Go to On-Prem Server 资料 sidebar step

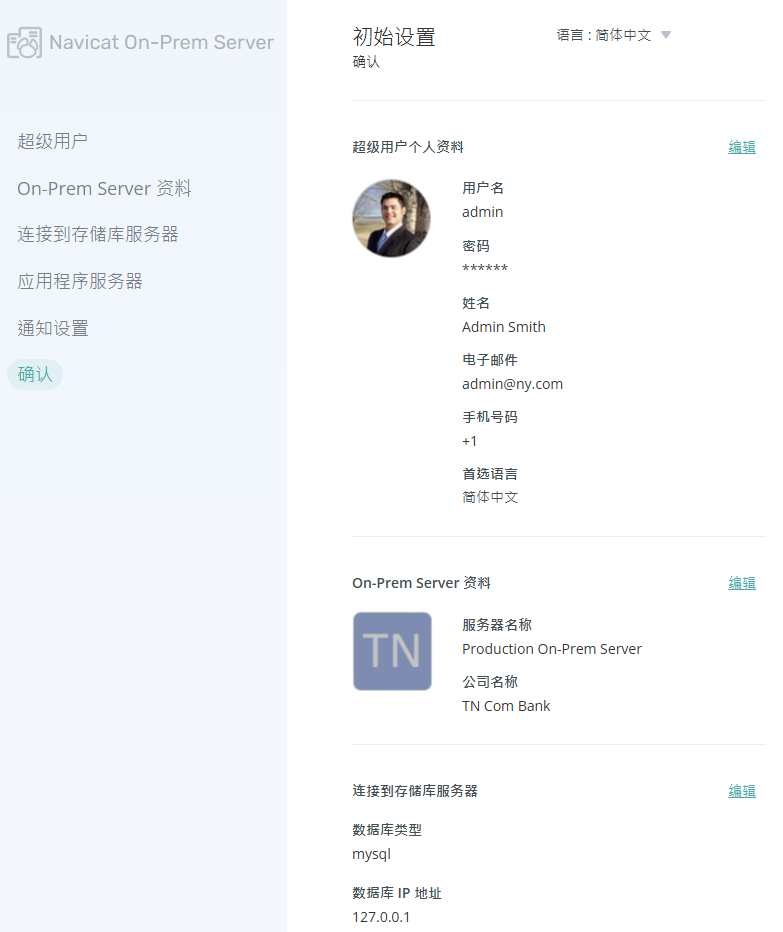[104, 188]
